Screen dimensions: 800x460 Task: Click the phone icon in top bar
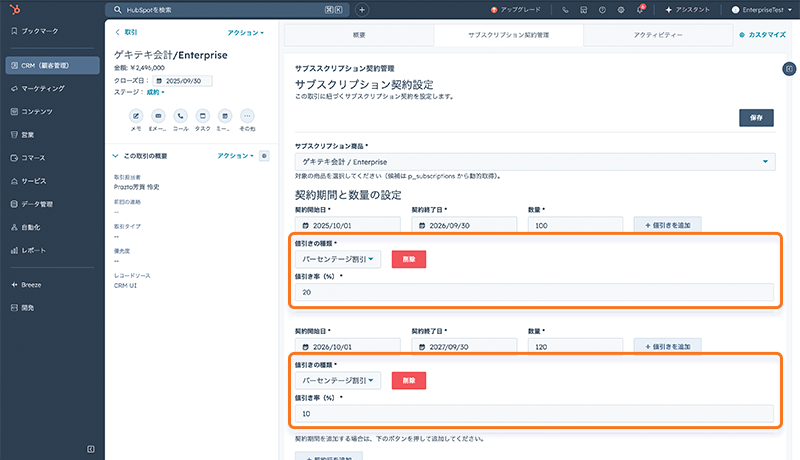pos(566,10)
